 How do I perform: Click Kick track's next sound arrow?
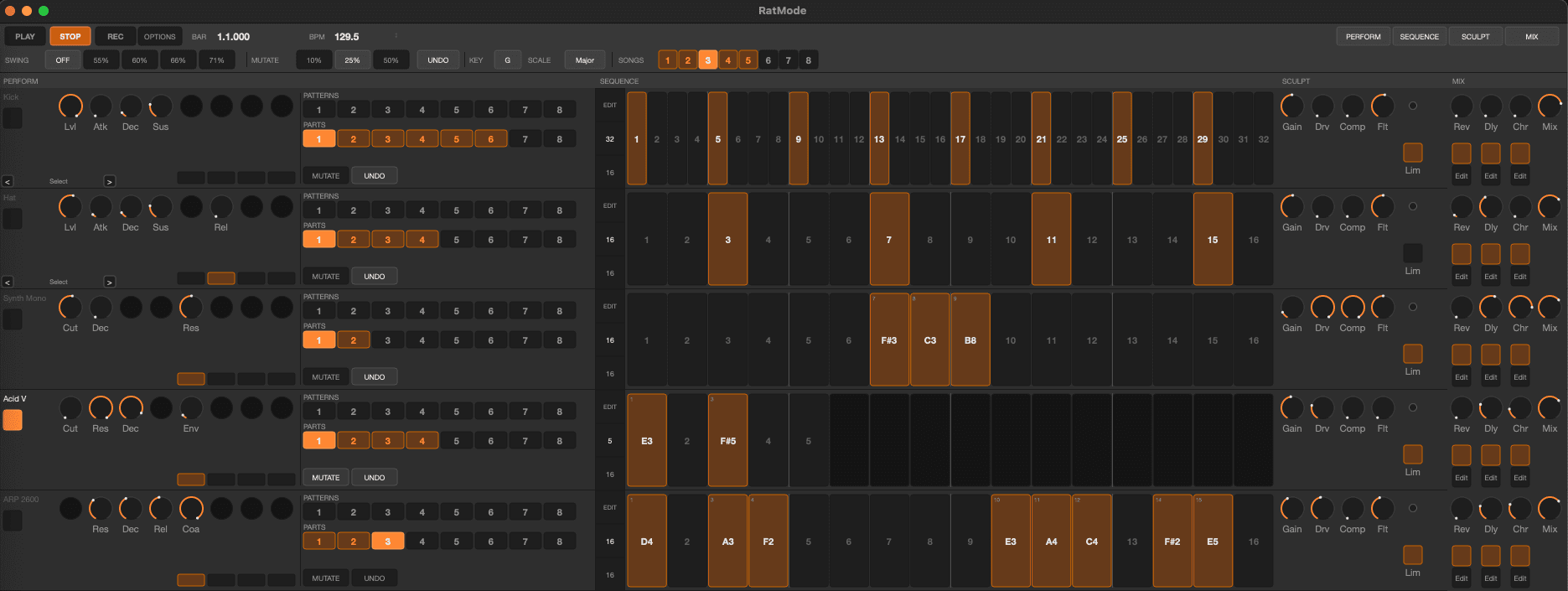(109, 181)
